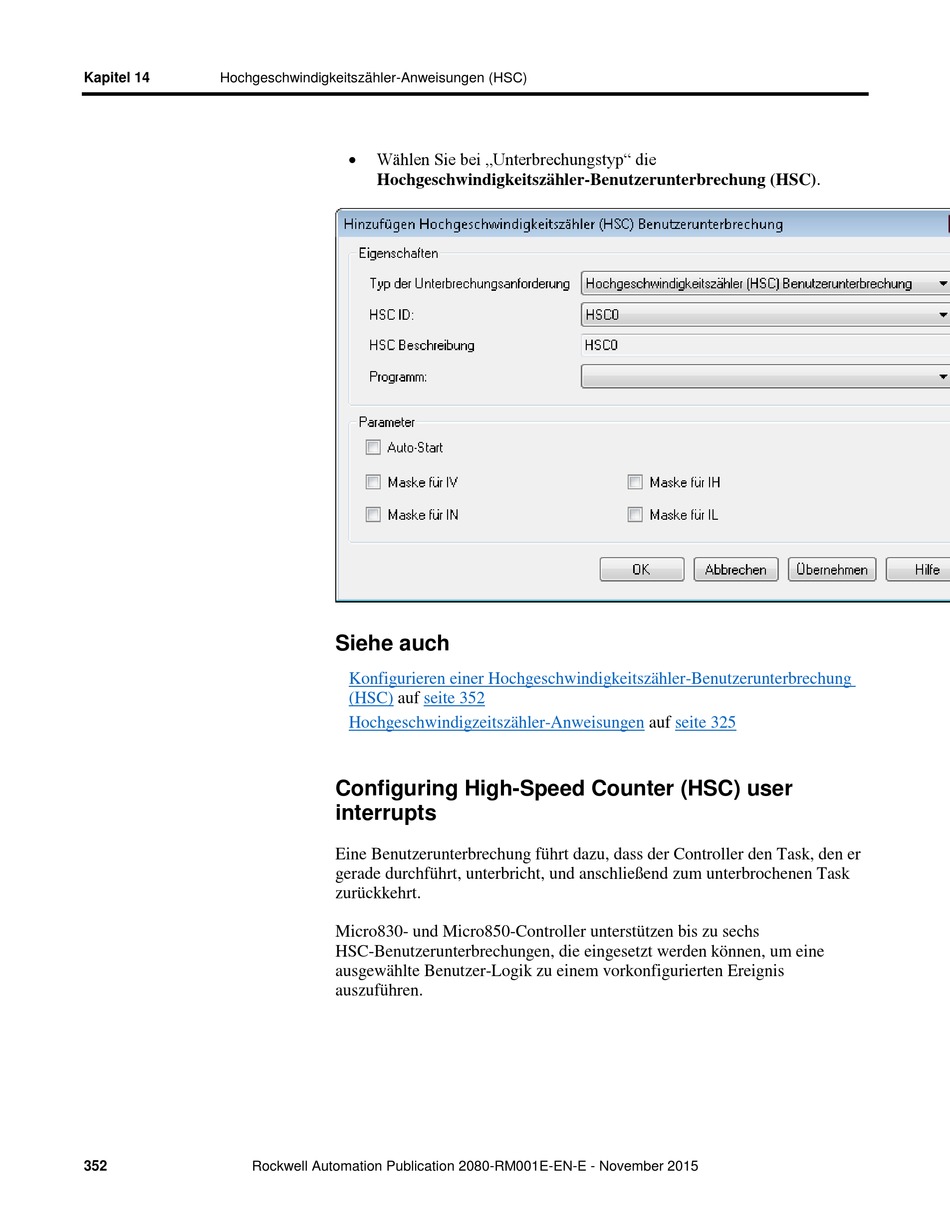The height and width of the screenshot is (1229, 950).
Task: Click the HSC Beschreibung label
Action: (422, 346)
